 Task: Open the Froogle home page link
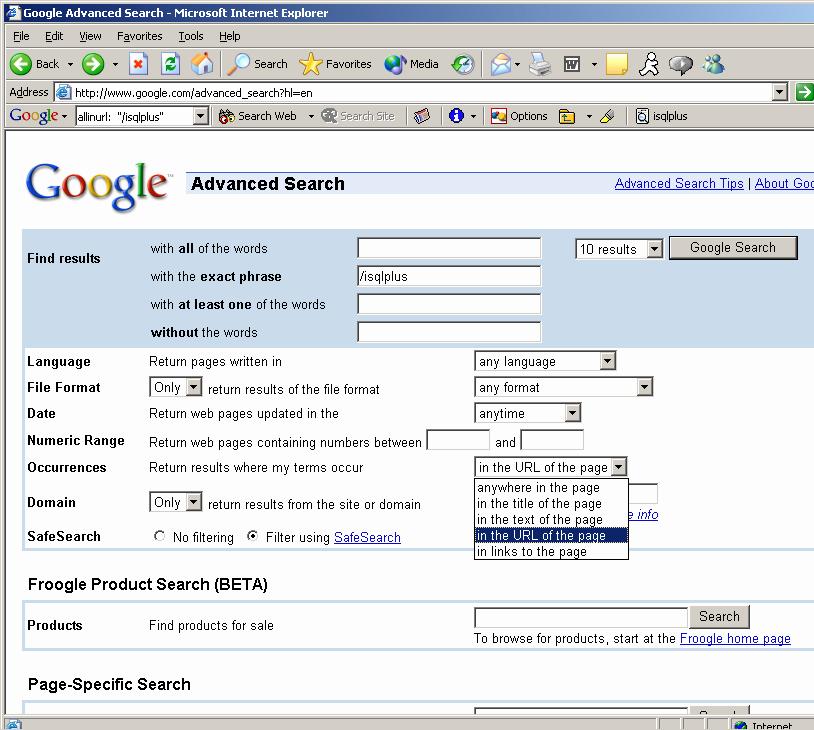coord(735,638)
